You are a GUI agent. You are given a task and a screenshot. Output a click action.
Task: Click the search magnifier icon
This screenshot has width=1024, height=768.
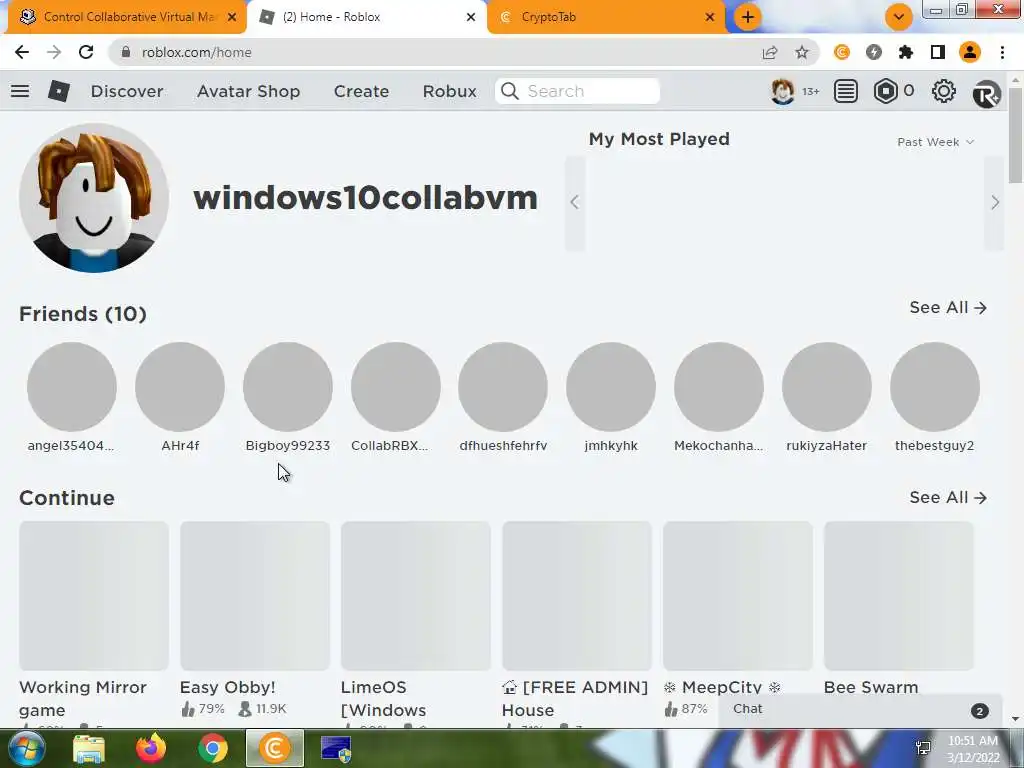tap(510, 91)
